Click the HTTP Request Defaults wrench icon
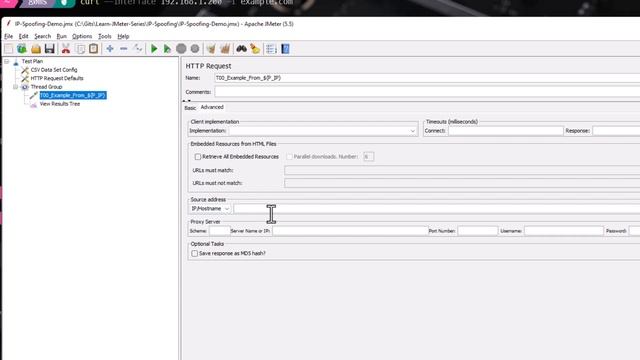Image resolution: width=640 pixels, height=360 pixels. [25, 78]
